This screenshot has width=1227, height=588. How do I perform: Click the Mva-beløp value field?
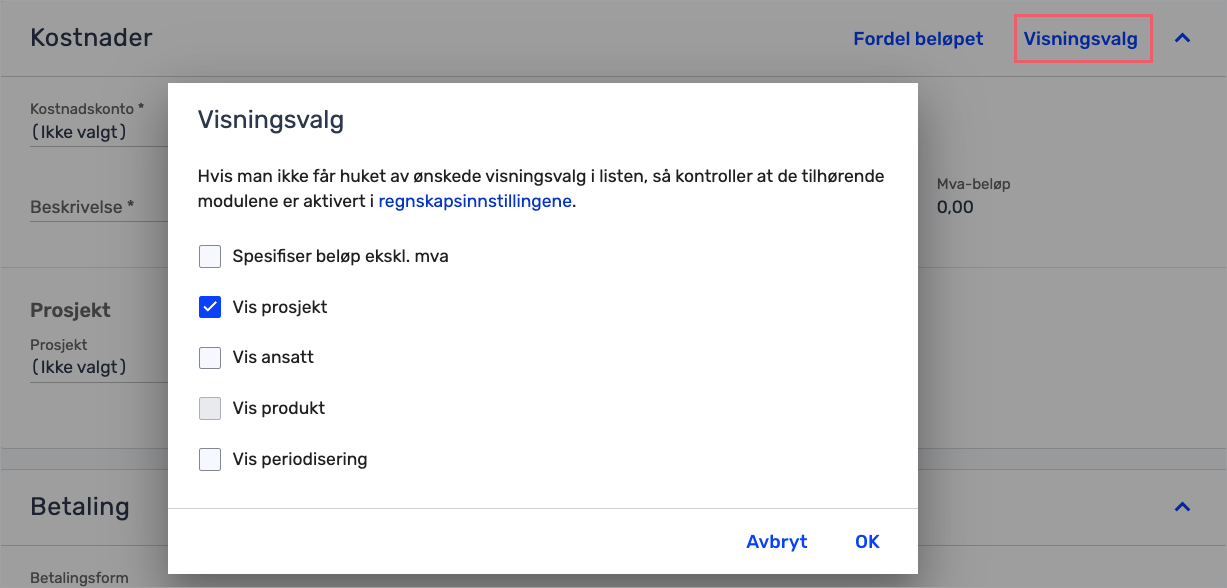click(955, 207)
